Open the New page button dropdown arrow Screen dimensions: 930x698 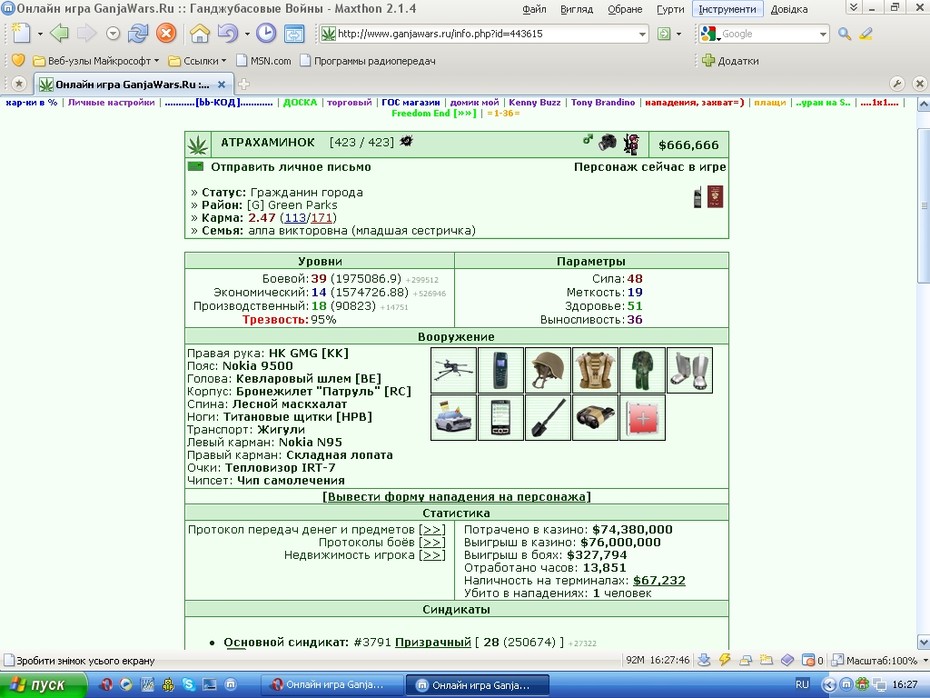[x=40, y=34]
